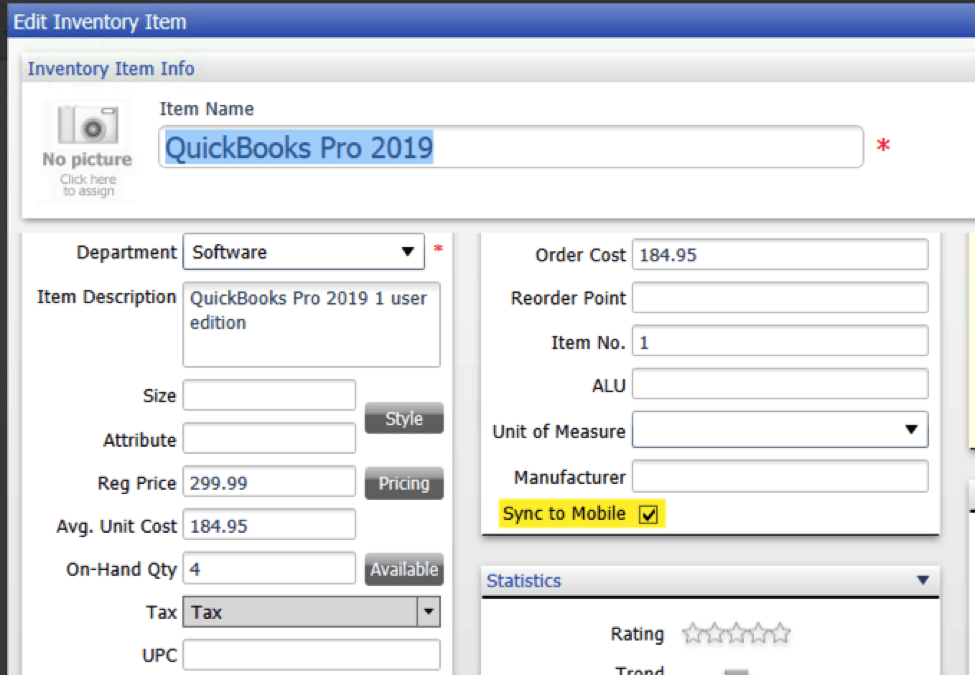Click the Statistics section title
This screenshot has width=975, height=675.
coord(524,581)
